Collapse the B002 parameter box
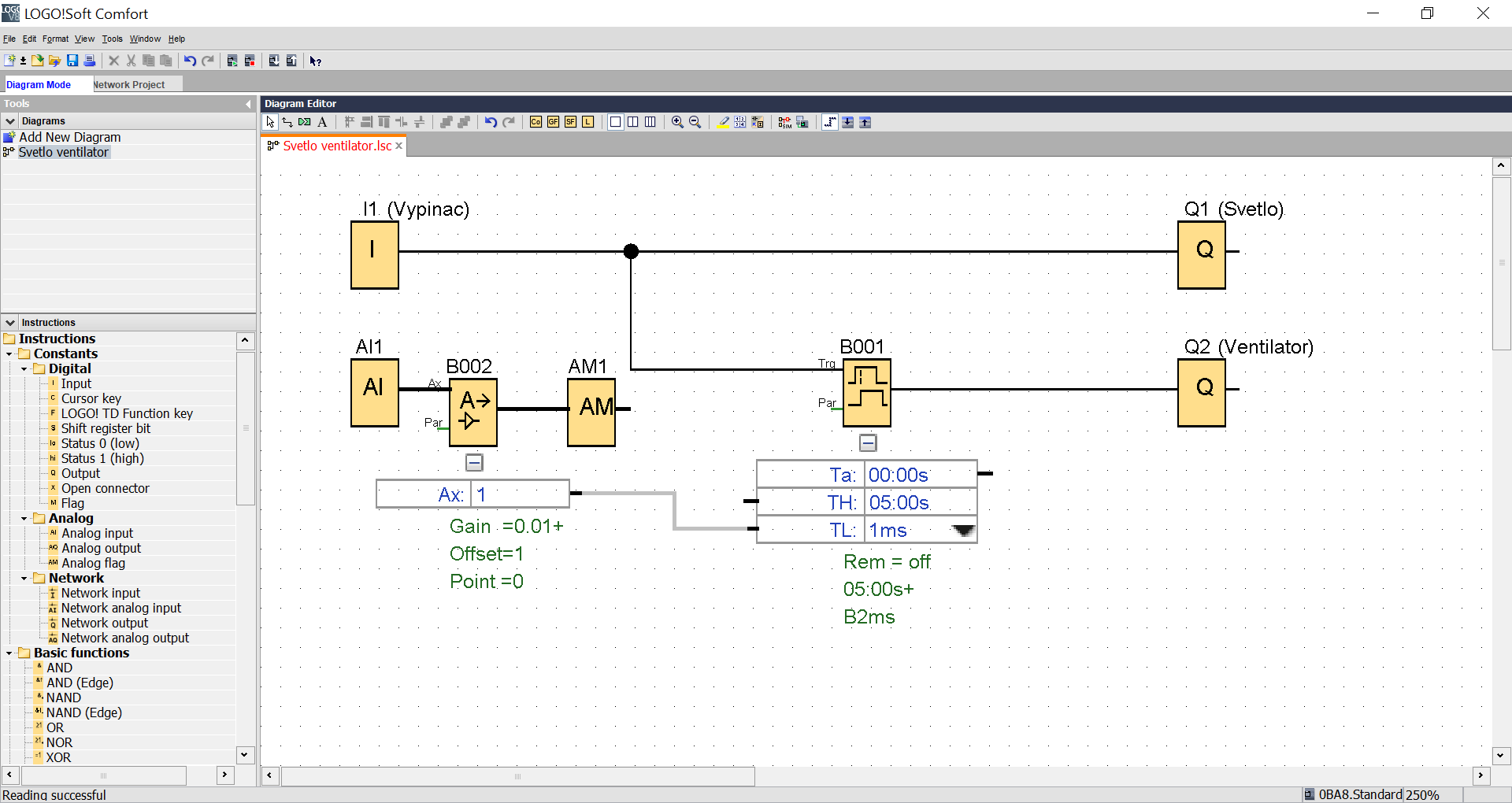 pos(474,463)
